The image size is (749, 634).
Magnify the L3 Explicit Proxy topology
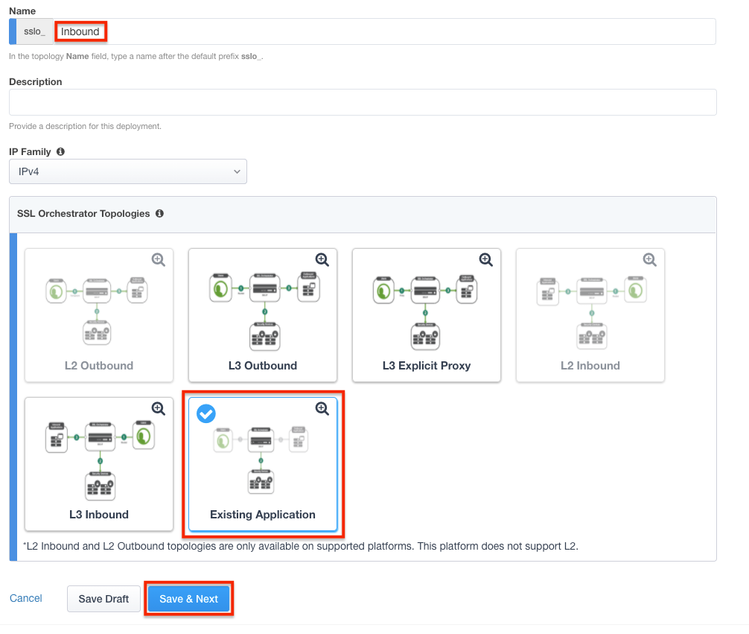(486, 260)
